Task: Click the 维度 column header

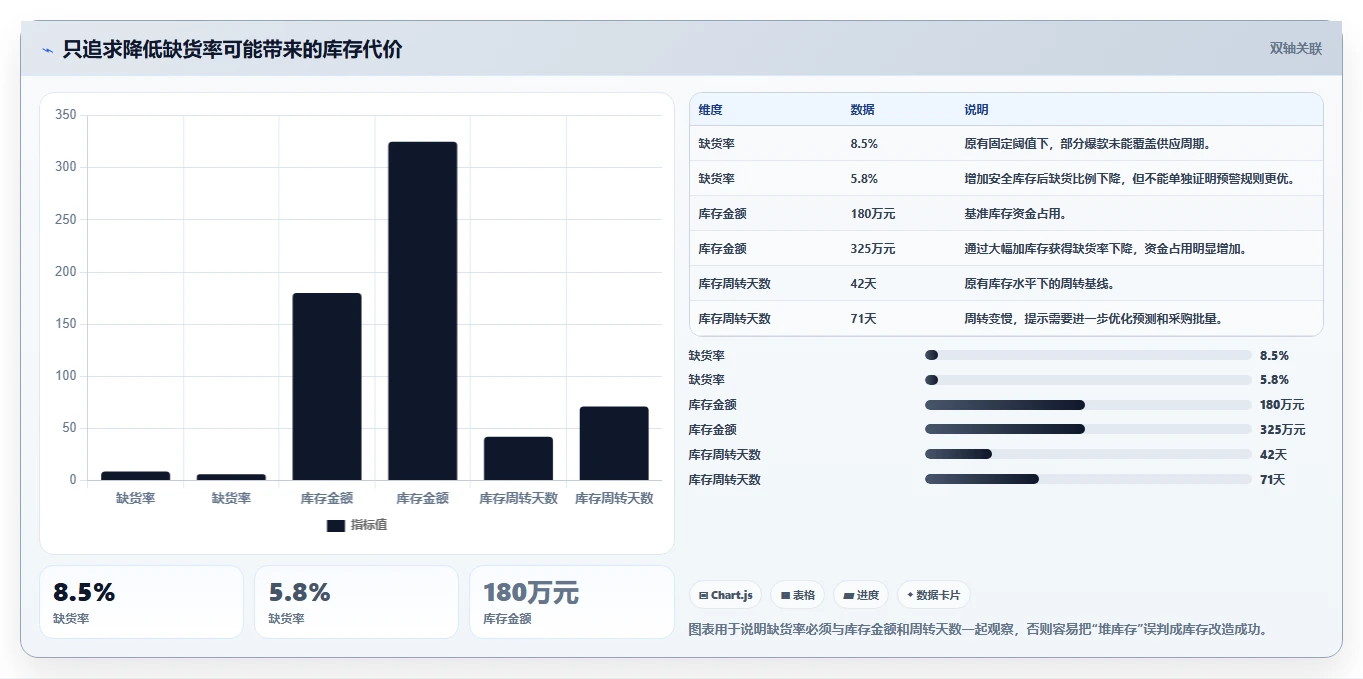Action: point(710,110)
